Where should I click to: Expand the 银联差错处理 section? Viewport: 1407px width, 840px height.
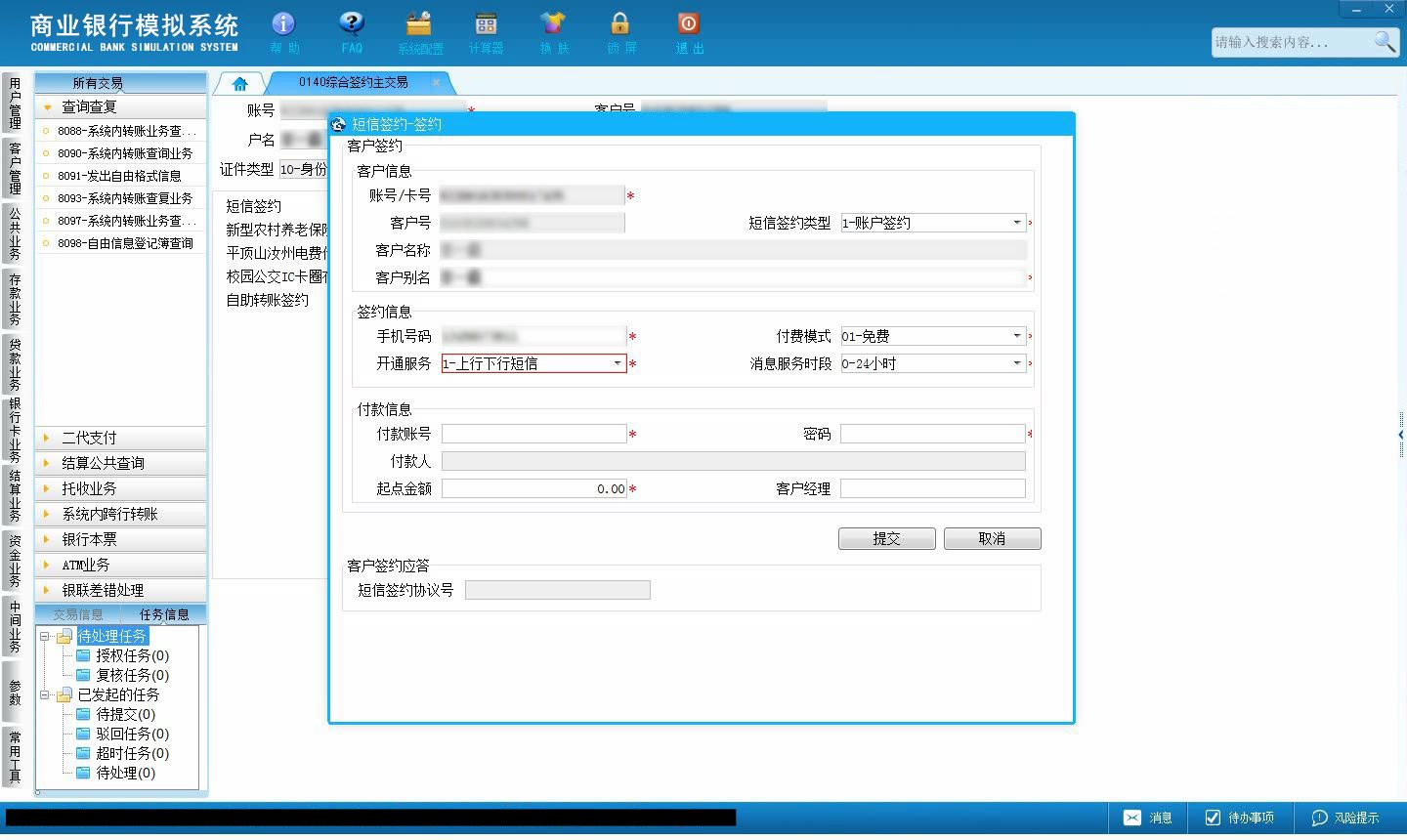click(x=121, y=590)
